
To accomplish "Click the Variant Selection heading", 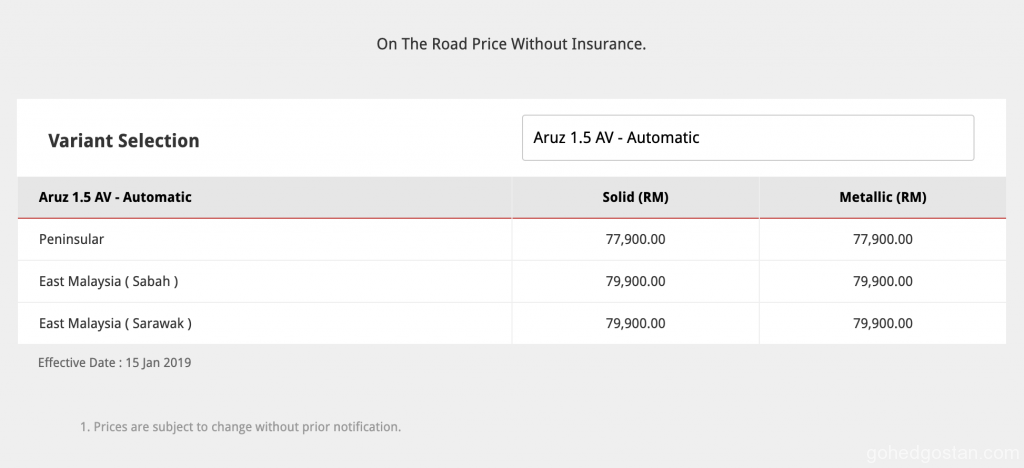I will point(123,141).
